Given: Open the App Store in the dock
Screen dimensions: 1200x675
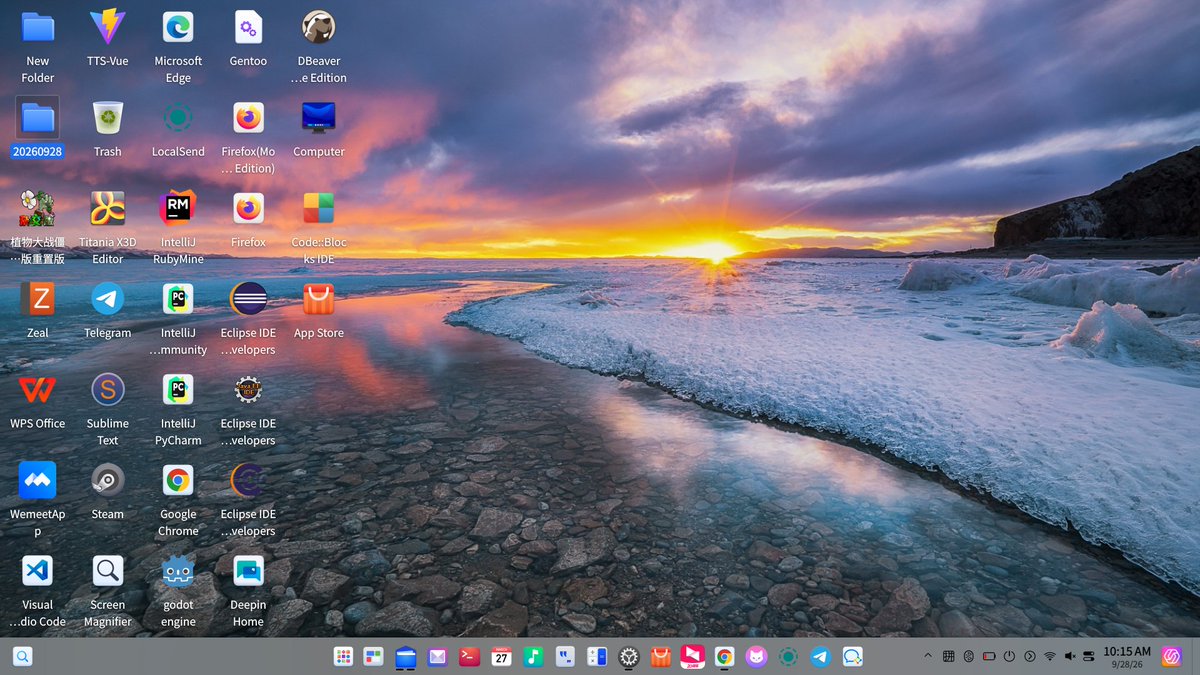Looking at the screenshot, I should click(x=660, y=657).
